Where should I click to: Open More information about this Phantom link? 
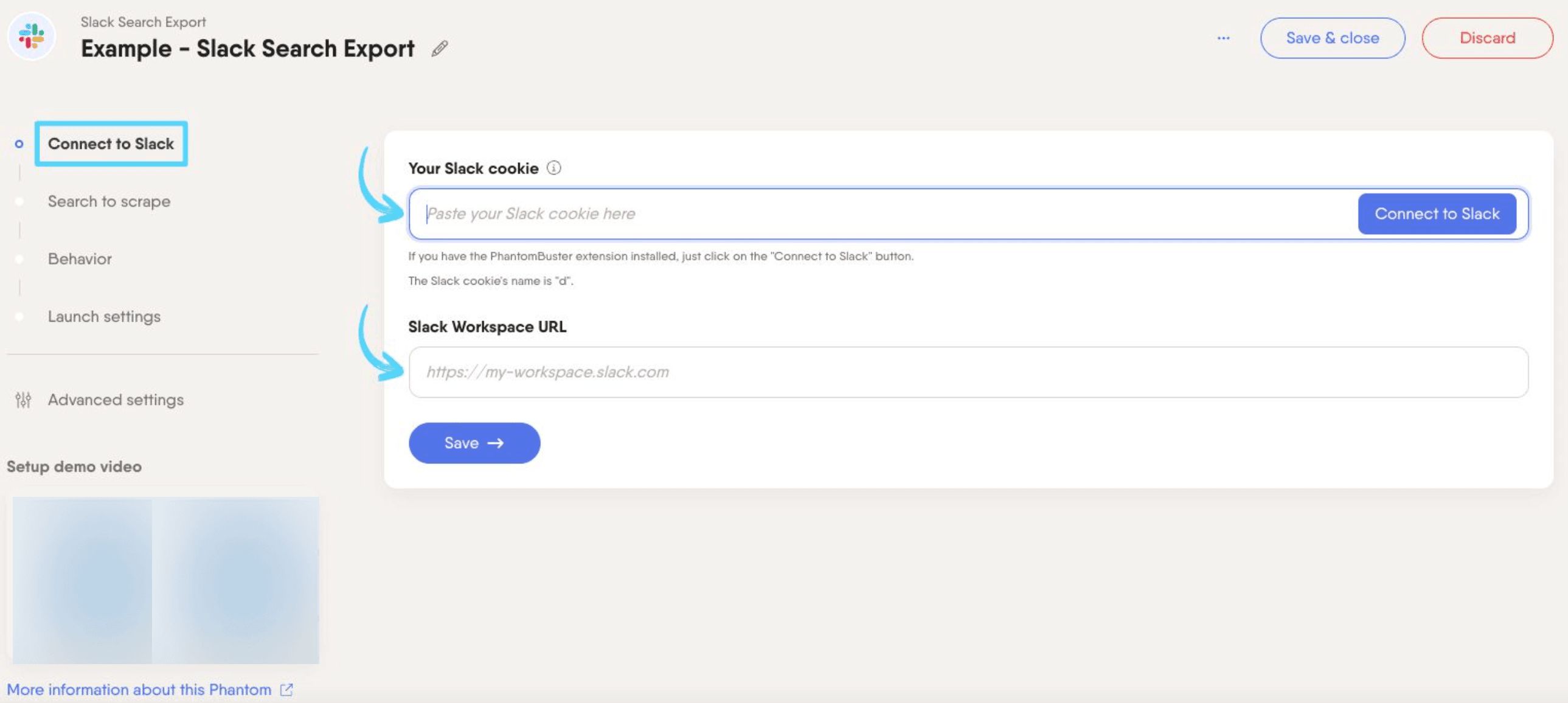point(139,690)
